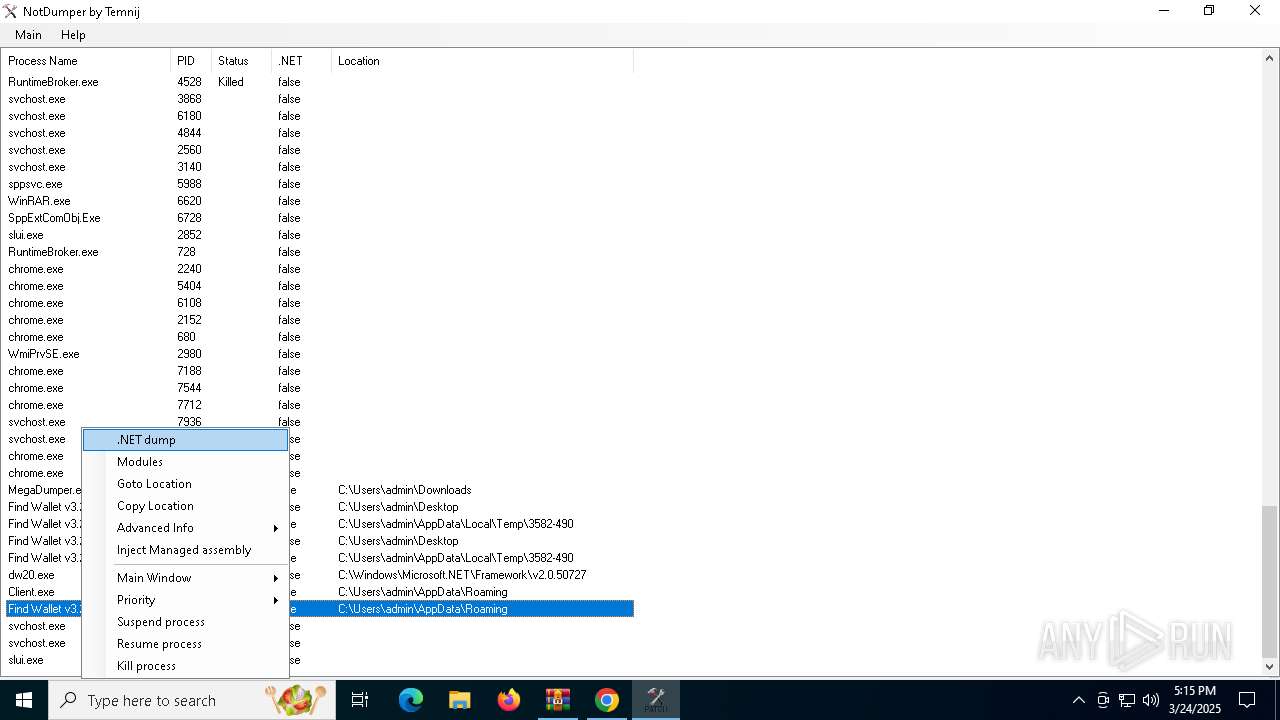The width and height of the screenshot is (1280, 720).
Task: Open Google Chrome from the taskbar
Action: pos(606,700)
